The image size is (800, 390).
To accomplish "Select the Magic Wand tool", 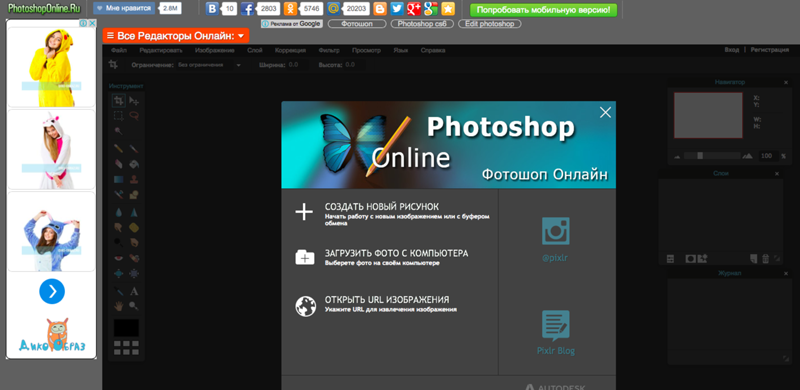I will point(118,131).
